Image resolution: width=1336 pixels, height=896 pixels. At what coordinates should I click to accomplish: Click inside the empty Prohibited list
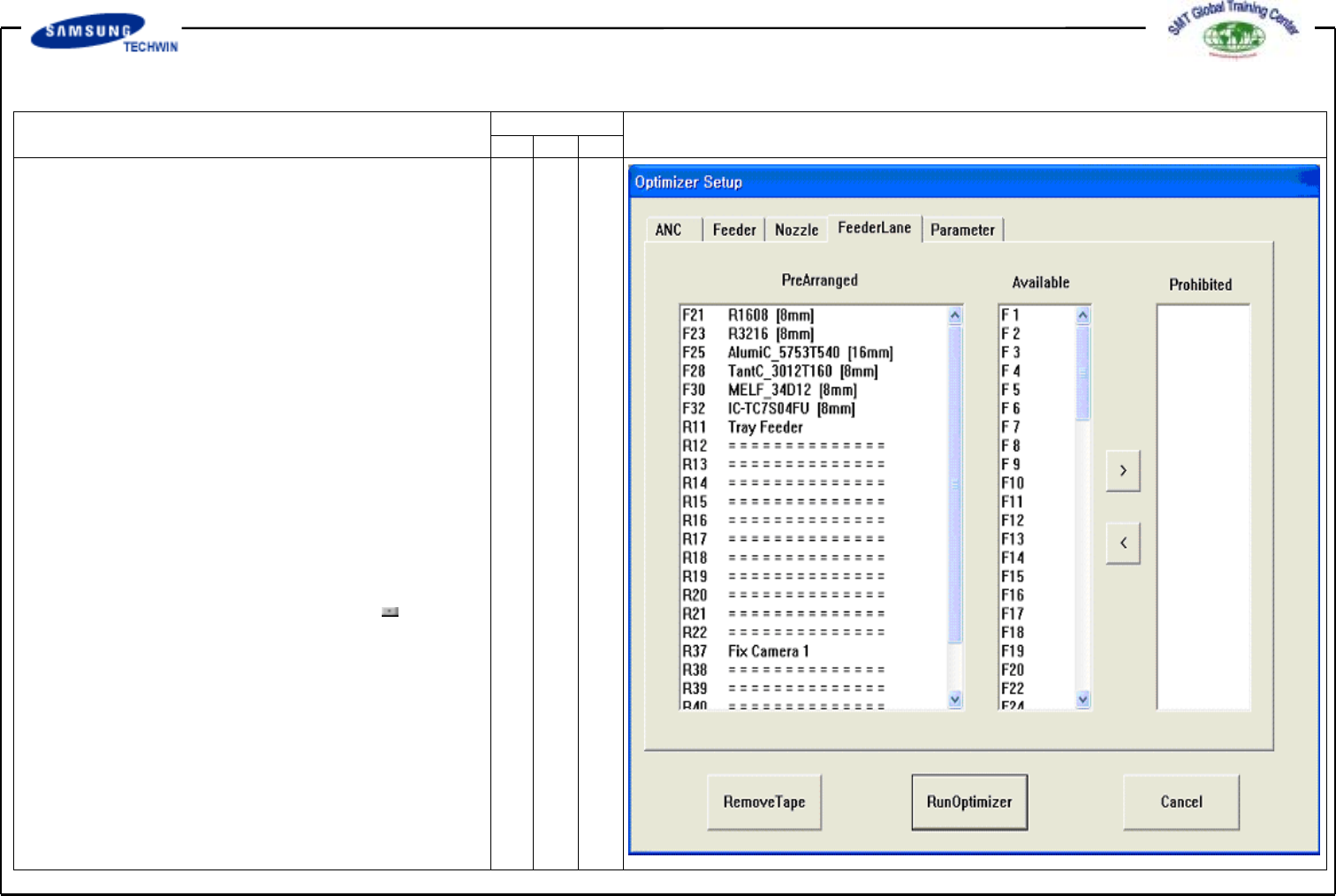tap(1203, 506)
